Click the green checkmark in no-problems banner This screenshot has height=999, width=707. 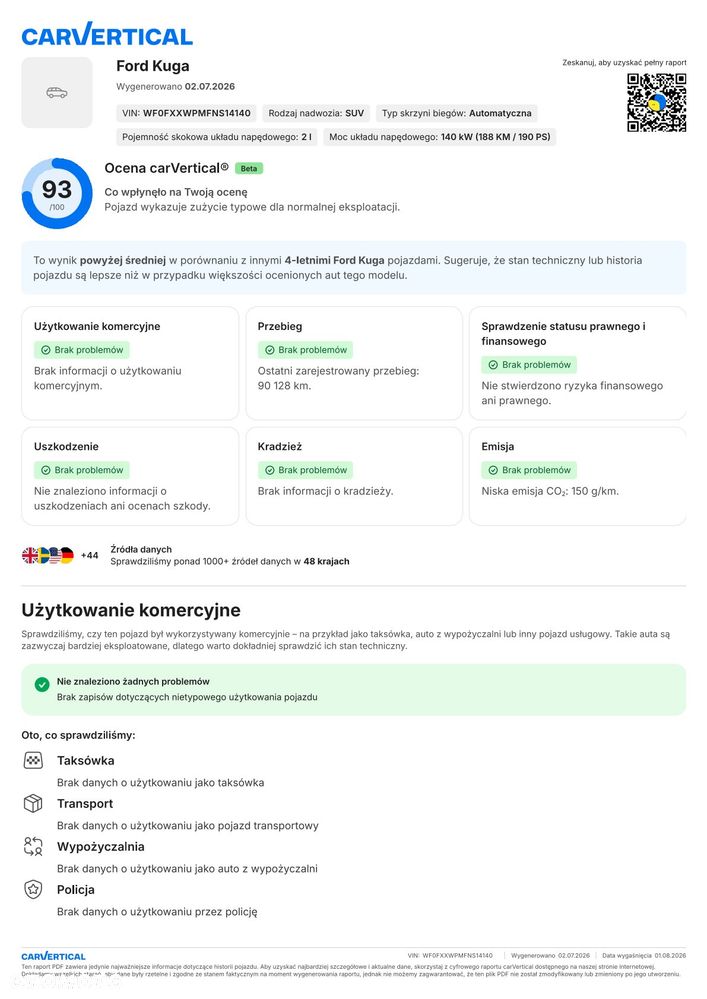click(42, 684)
